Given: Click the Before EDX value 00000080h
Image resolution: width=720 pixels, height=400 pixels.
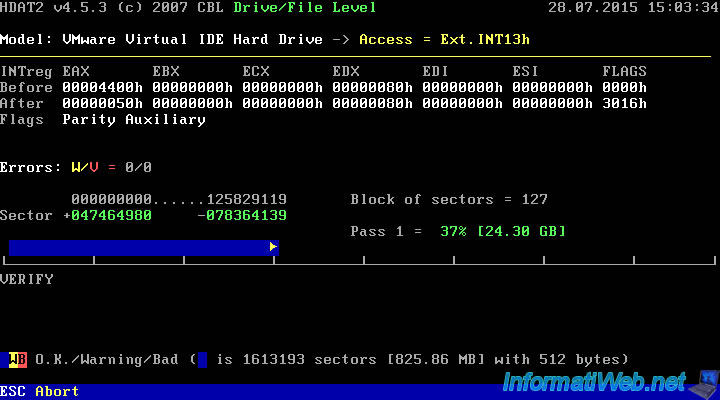Looking at the screenshot, I should tap(373, 87).
